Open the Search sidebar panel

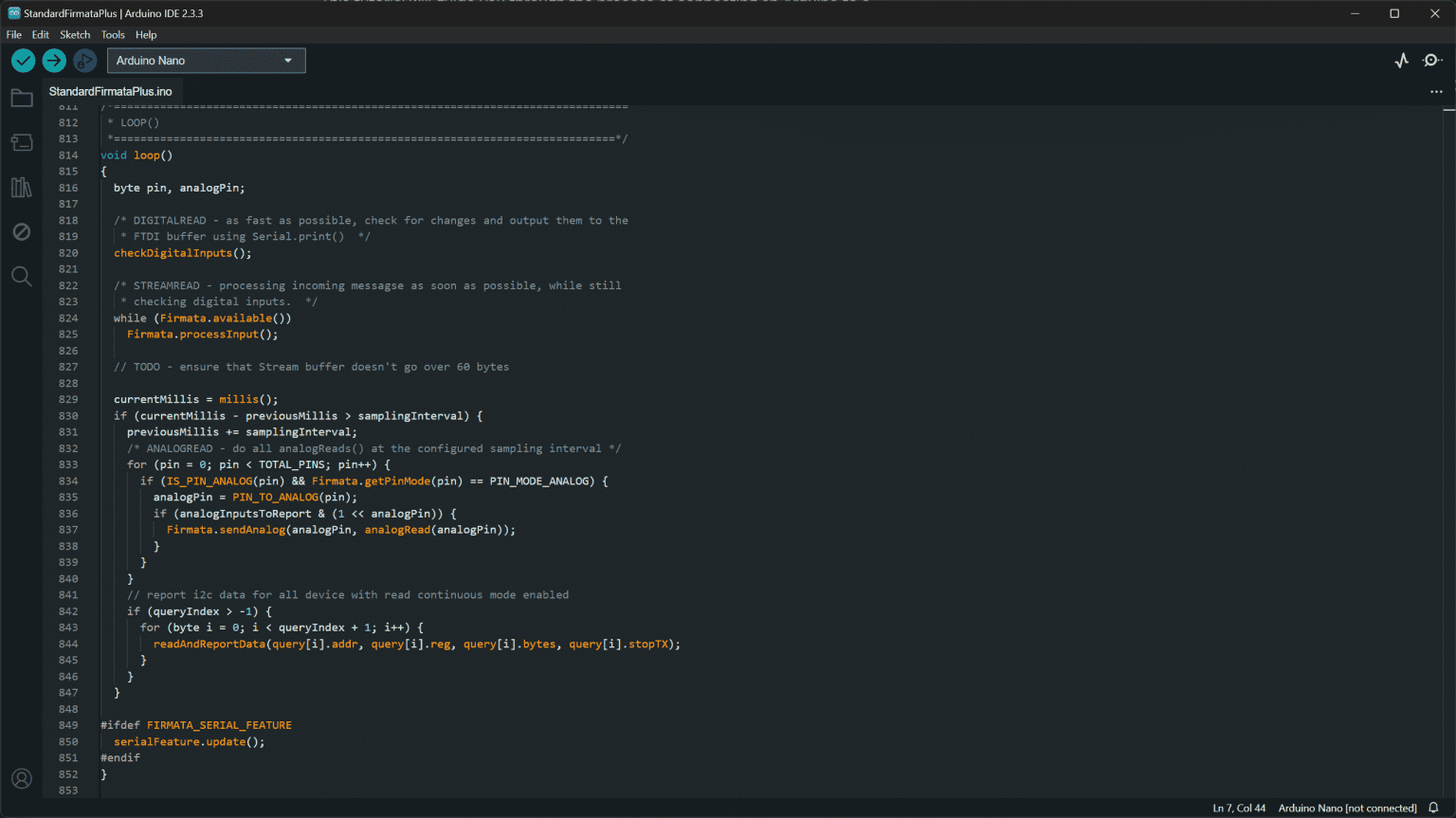pyautogui.click(x=21, y=276)
